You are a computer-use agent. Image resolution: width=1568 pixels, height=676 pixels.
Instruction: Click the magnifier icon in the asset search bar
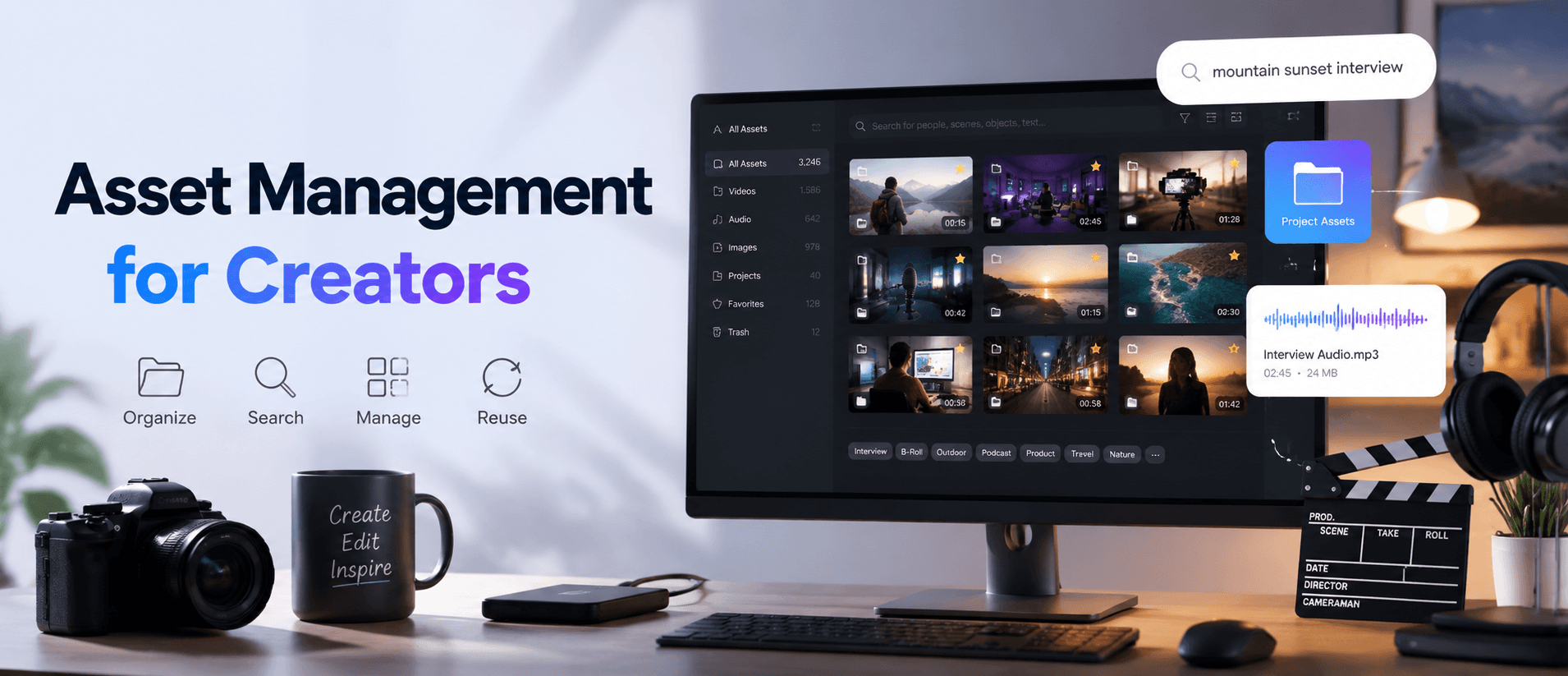tap(860, 126)
